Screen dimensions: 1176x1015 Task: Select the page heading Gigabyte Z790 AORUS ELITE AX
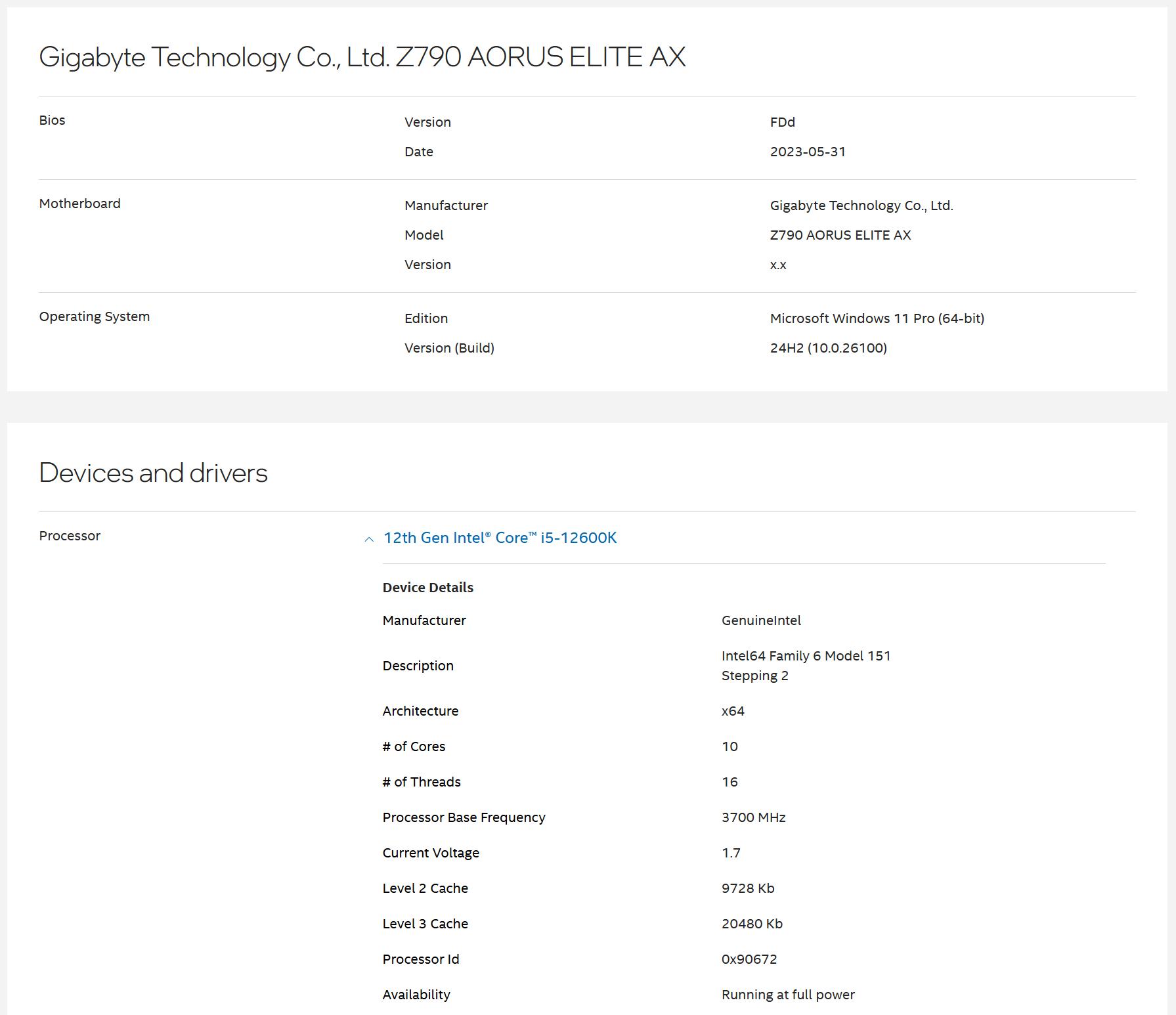(362, 57)
